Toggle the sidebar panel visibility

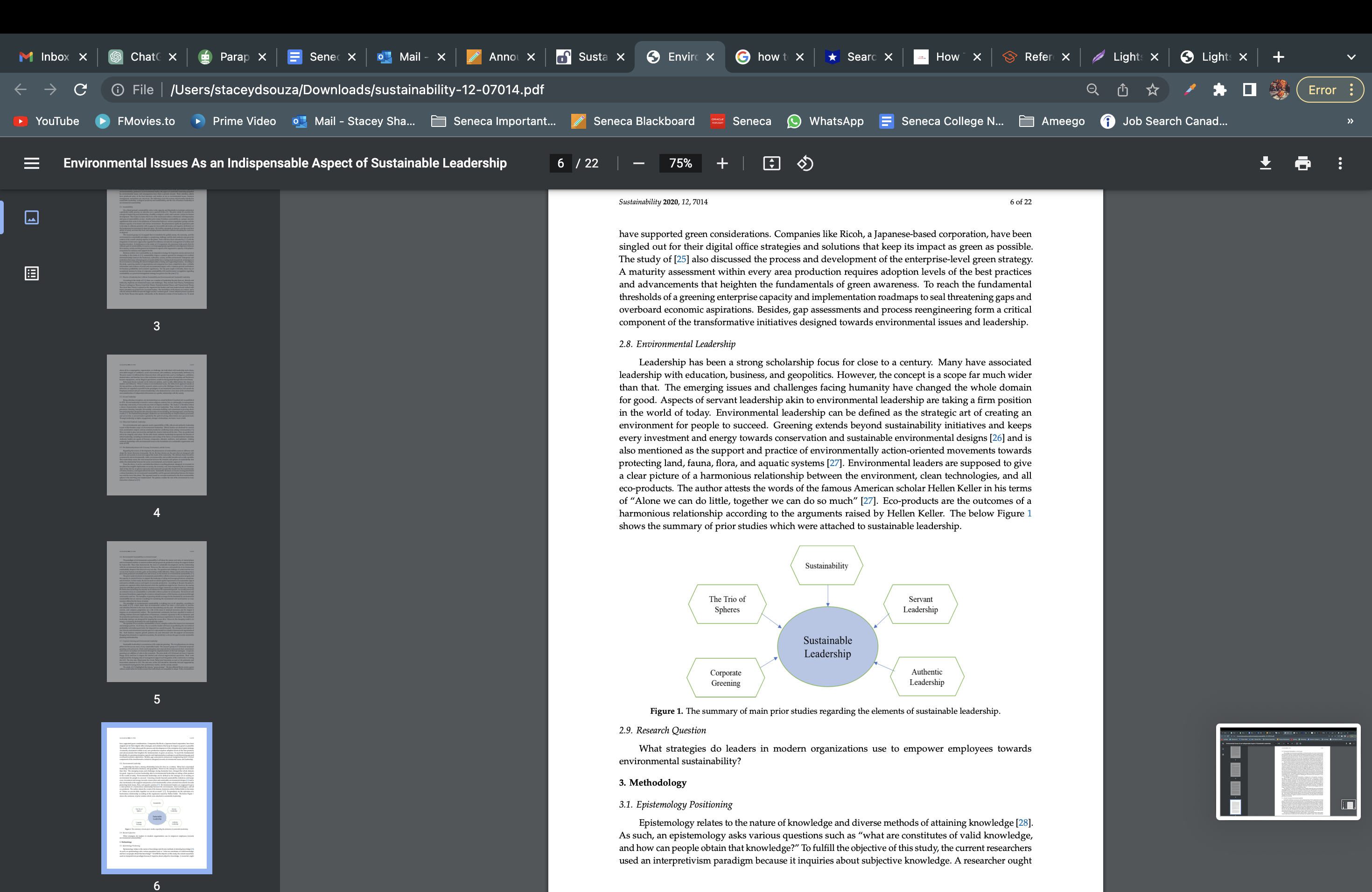pos(32,163)
